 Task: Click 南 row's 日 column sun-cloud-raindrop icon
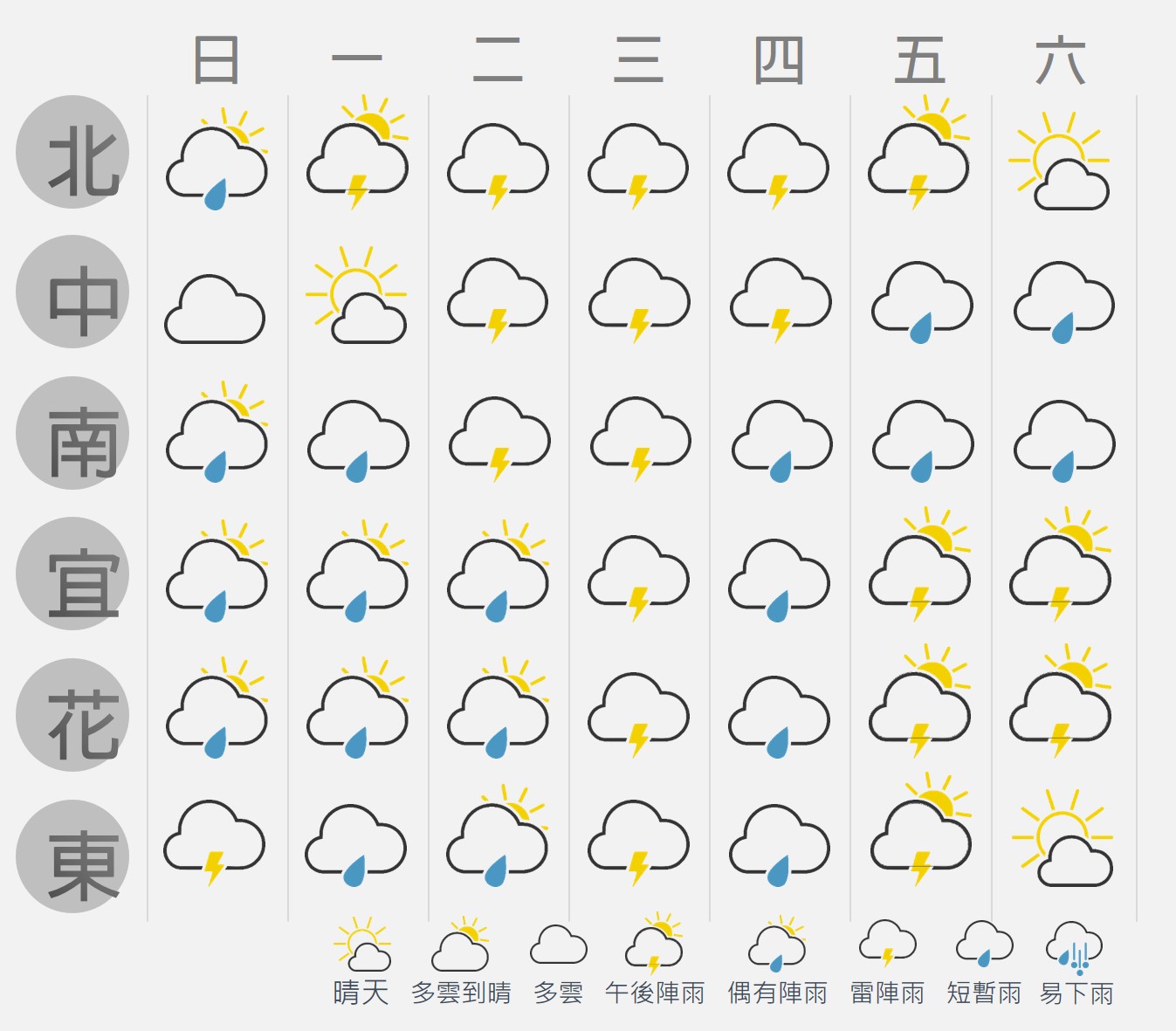pyautogui.click(x=217, y=432)
